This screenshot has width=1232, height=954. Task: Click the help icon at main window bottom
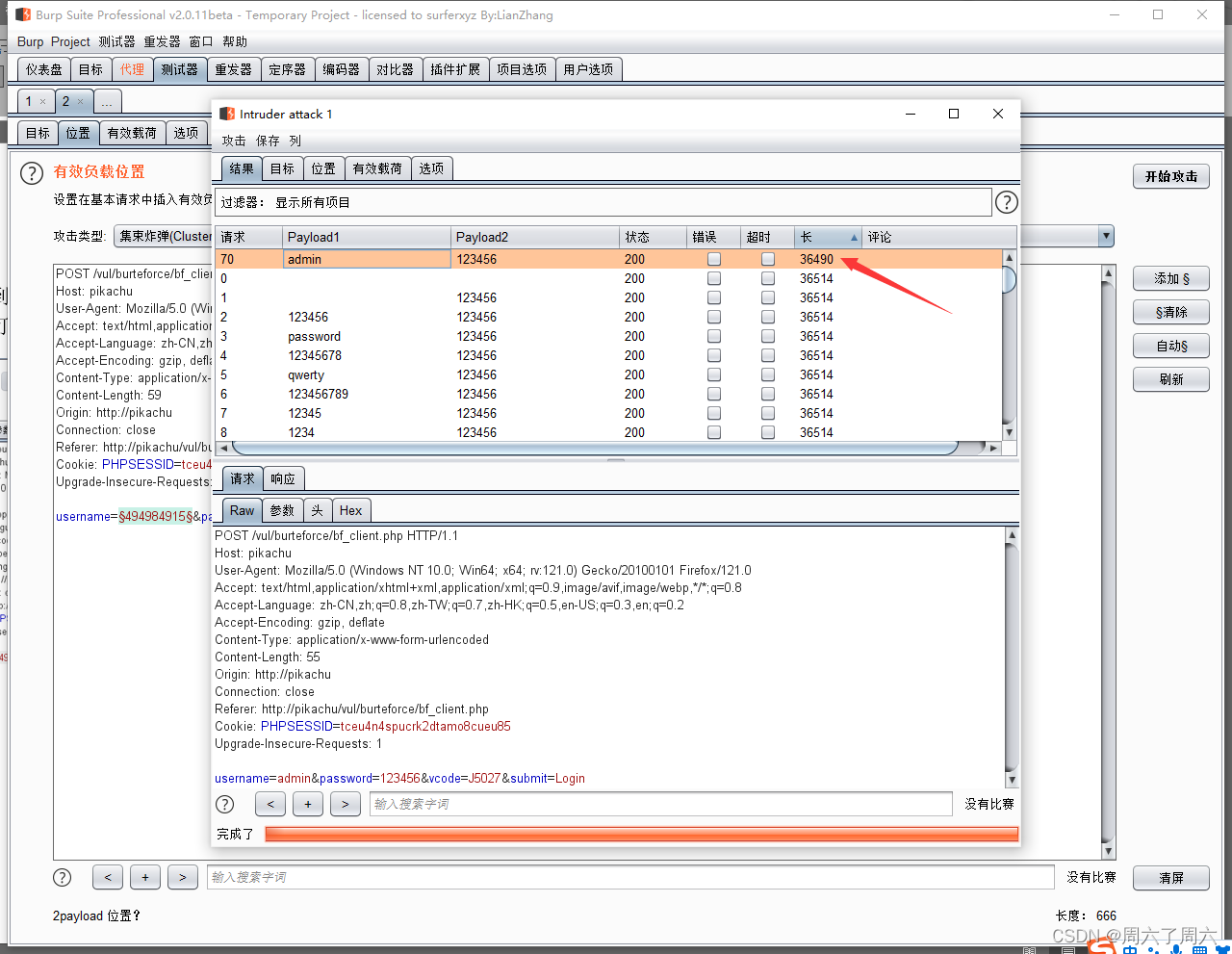[x=62, y=877]
